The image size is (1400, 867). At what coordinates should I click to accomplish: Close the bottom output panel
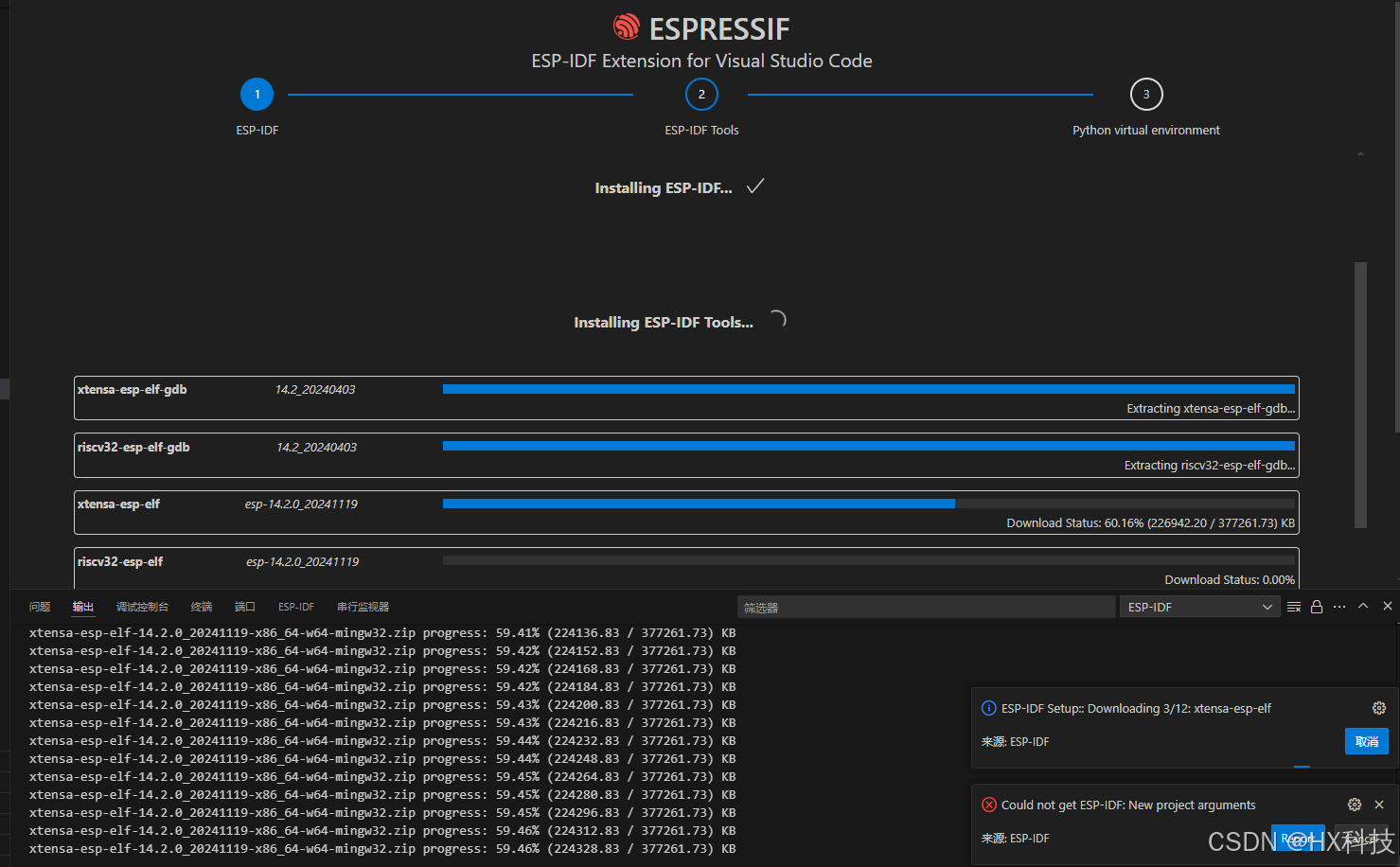(1388, 606)
